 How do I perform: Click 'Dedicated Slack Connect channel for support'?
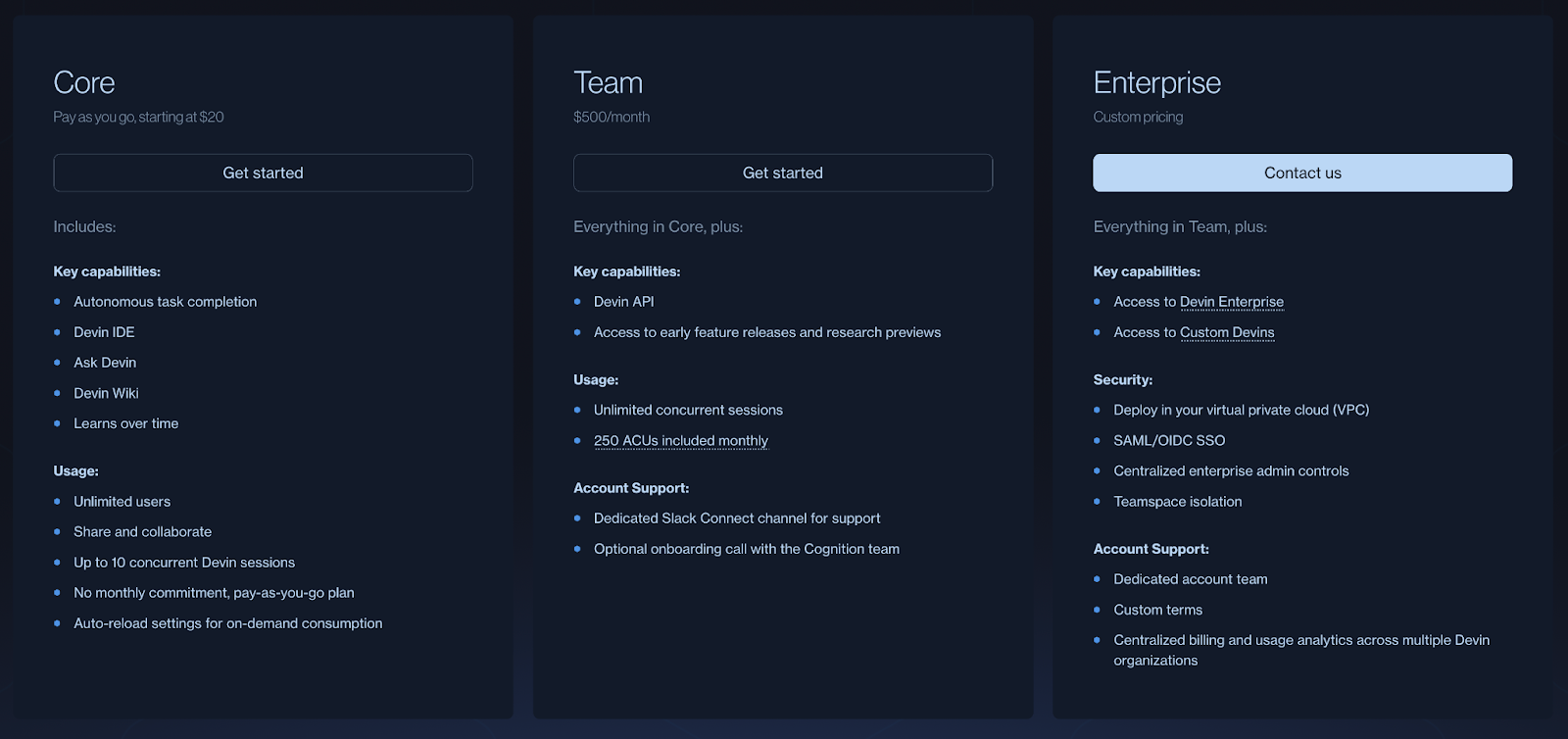tap(737, 518)
